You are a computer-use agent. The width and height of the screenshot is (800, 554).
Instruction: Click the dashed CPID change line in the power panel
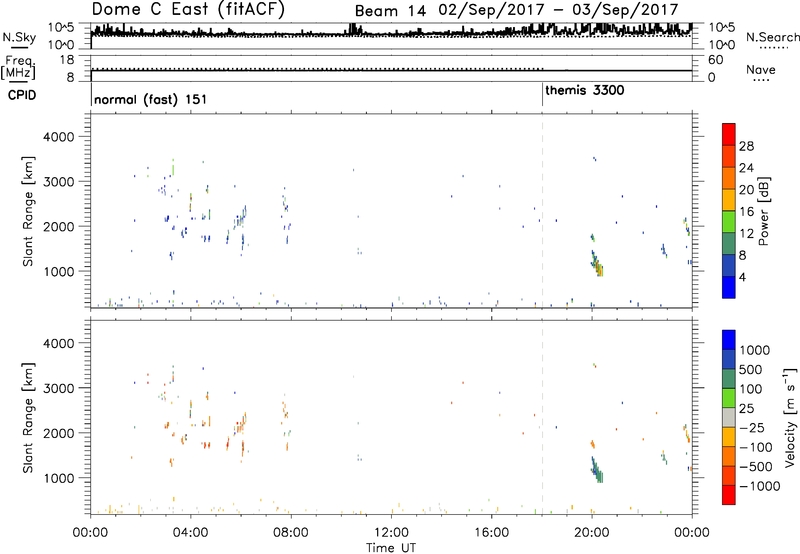click(542, 211)
